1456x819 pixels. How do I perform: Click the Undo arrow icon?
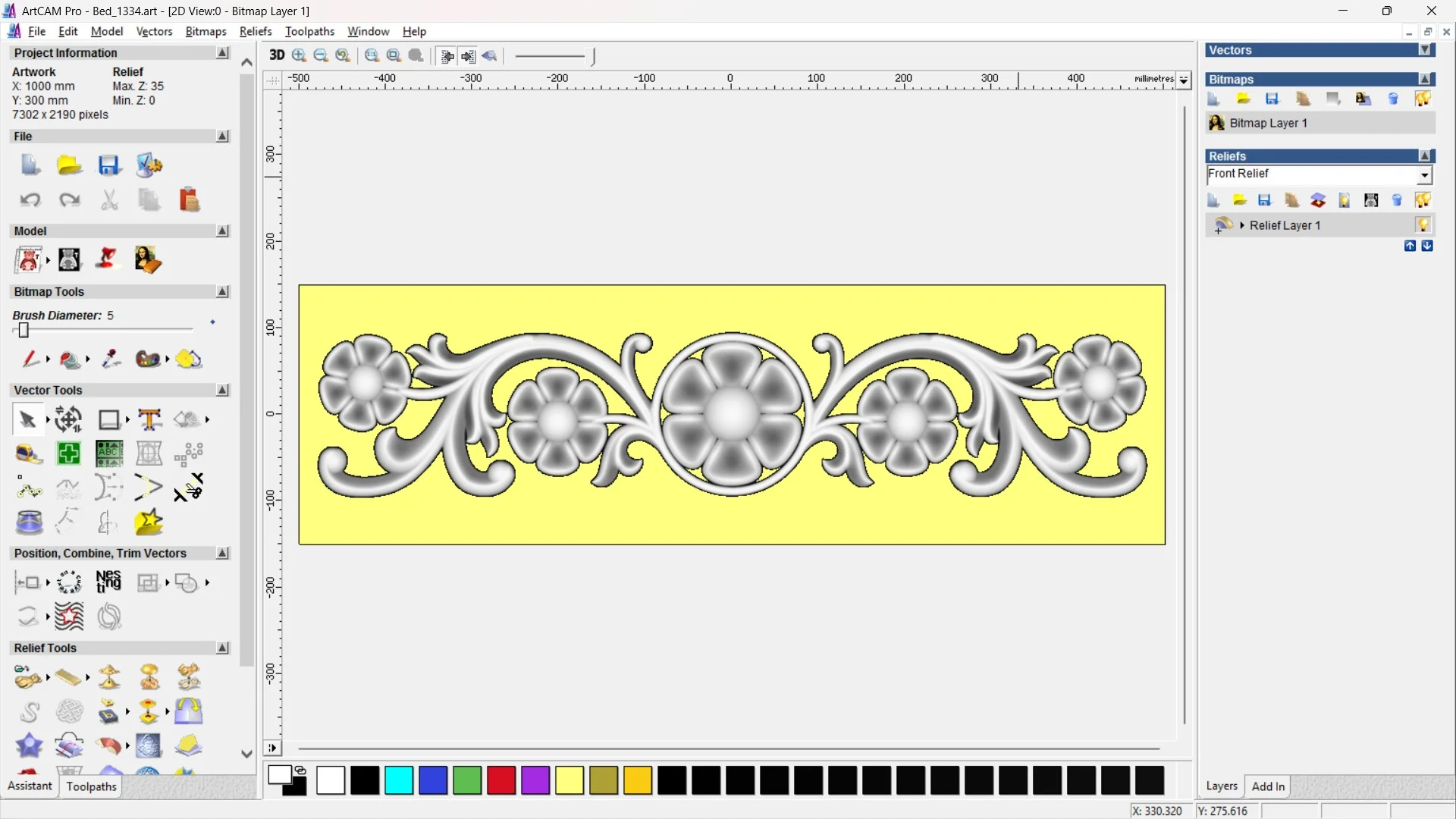[x=30, y=200]
